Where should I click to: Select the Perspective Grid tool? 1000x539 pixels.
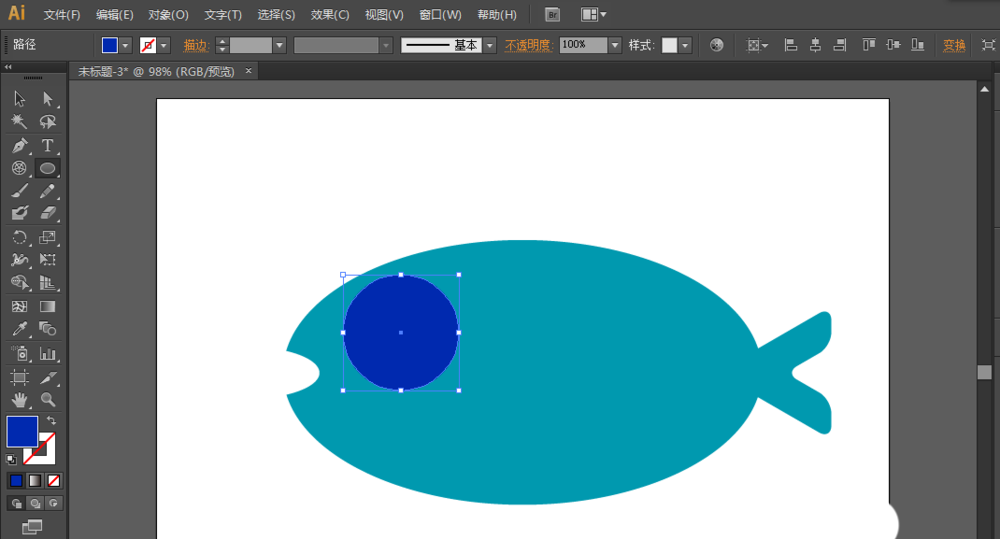pyautogui.click(x=48, y=283)
